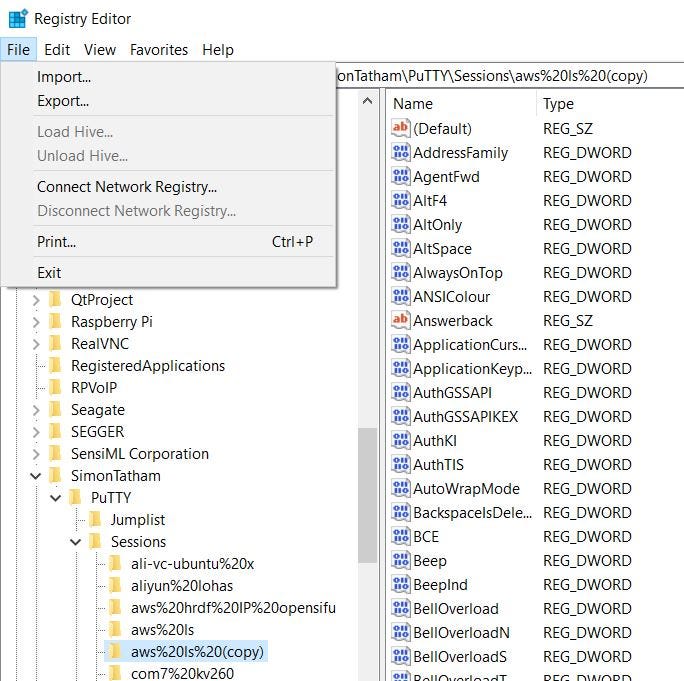684x681 pixels.
Task: Click the QtProject folder icon
Action: click(55, 299)
